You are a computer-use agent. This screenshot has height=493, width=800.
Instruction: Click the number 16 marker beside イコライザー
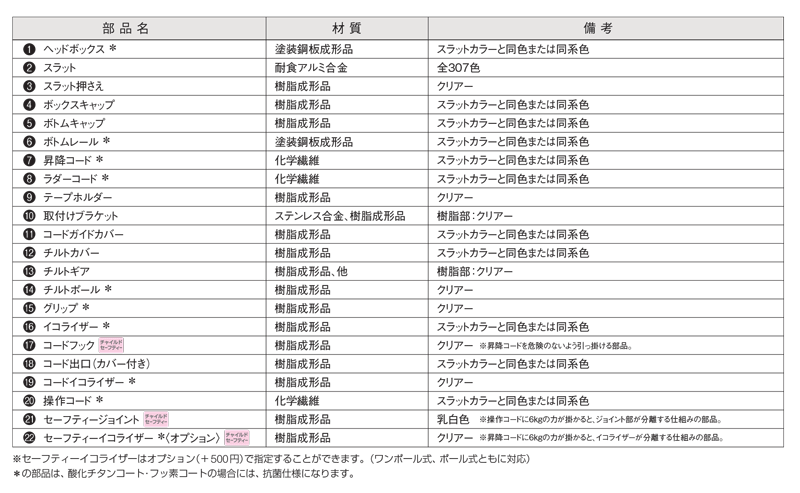point(29,327)
